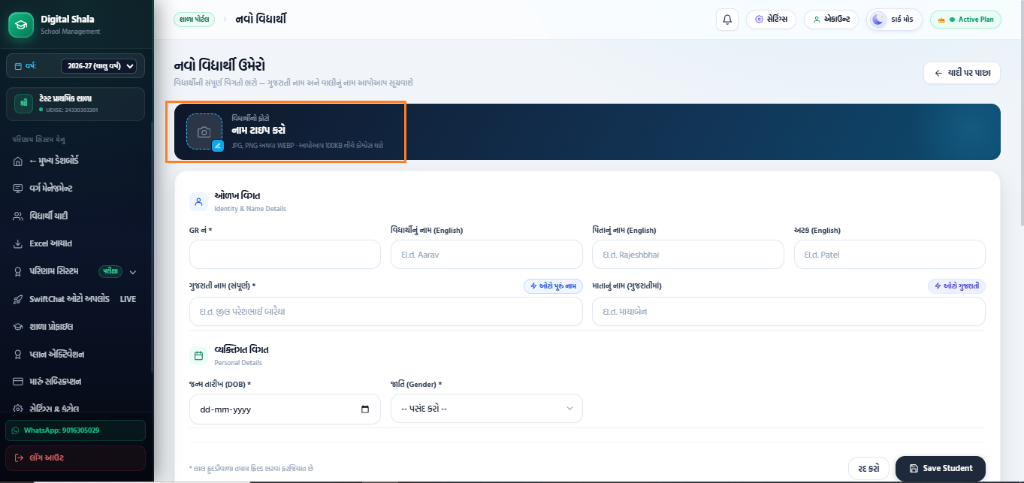This screenshot has width=1024, height=483.
Task: Open the account menu in top bar
Action: tap(831, 20)
